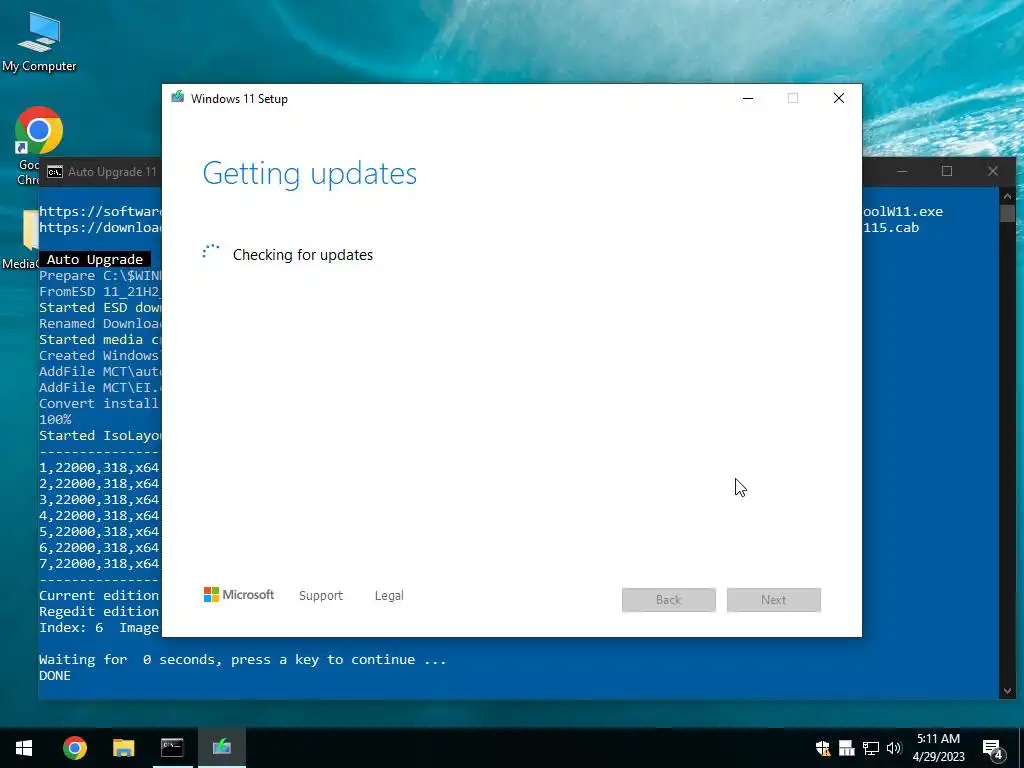
Task: Click the console line 'Started media c'
Action: pyautogui.click(x=100, y=340)
